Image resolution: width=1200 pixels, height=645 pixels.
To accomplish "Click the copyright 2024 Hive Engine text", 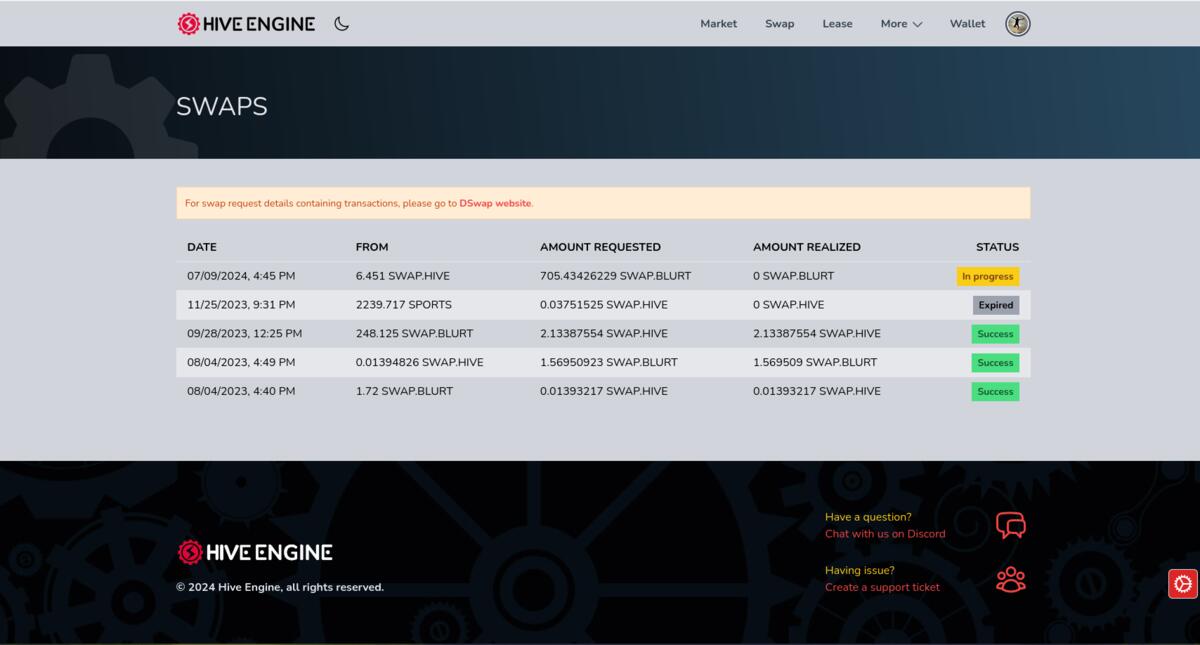I will [x=280, y=587].
